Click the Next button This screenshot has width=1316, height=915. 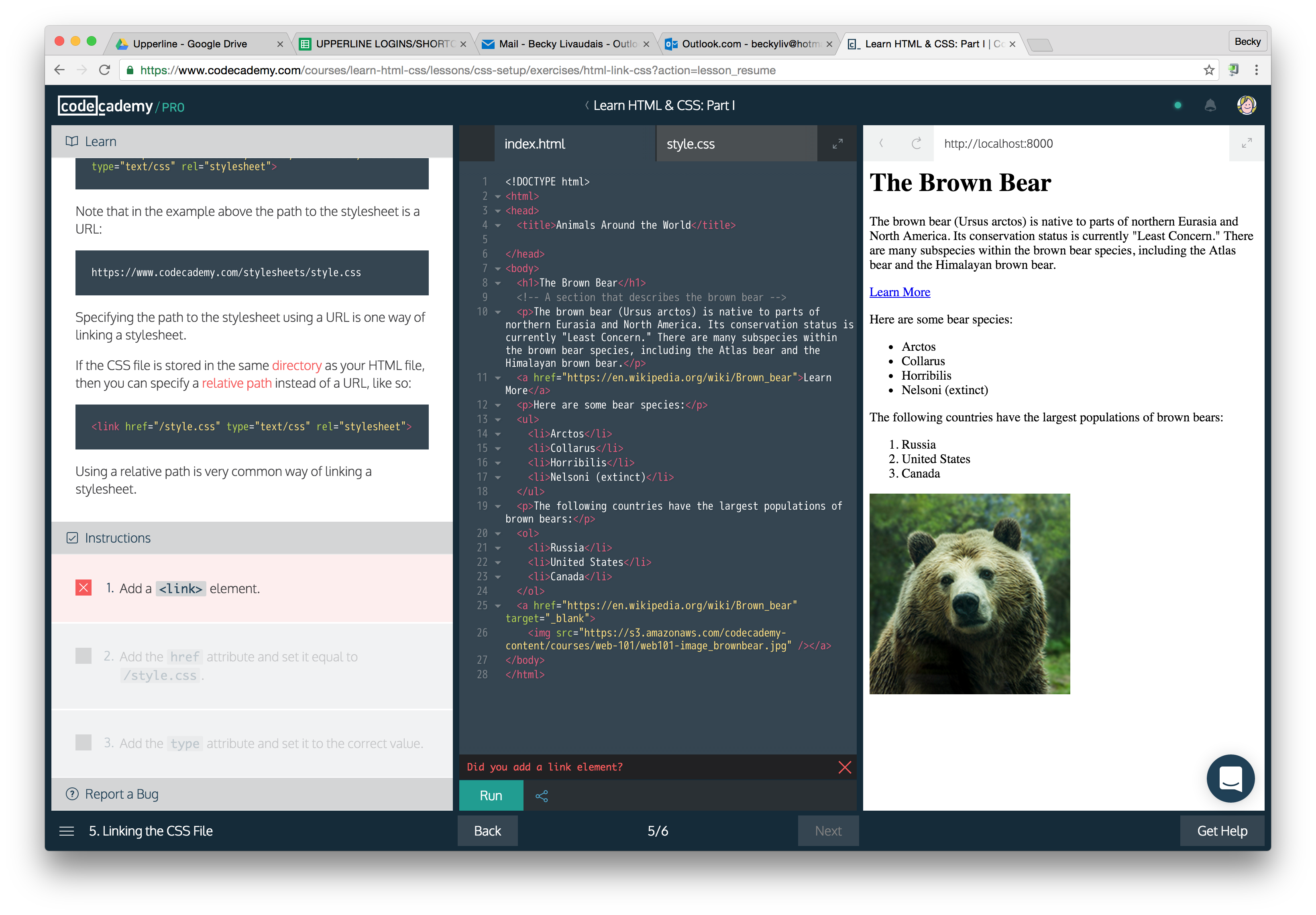click(828, 831)
